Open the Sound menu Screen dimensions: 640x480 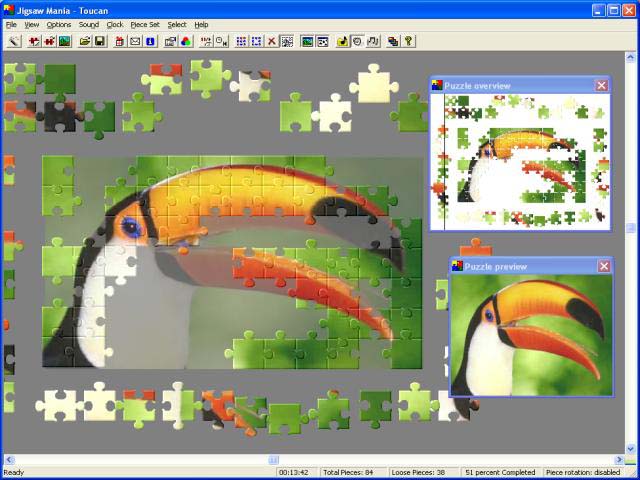point(89,24)
